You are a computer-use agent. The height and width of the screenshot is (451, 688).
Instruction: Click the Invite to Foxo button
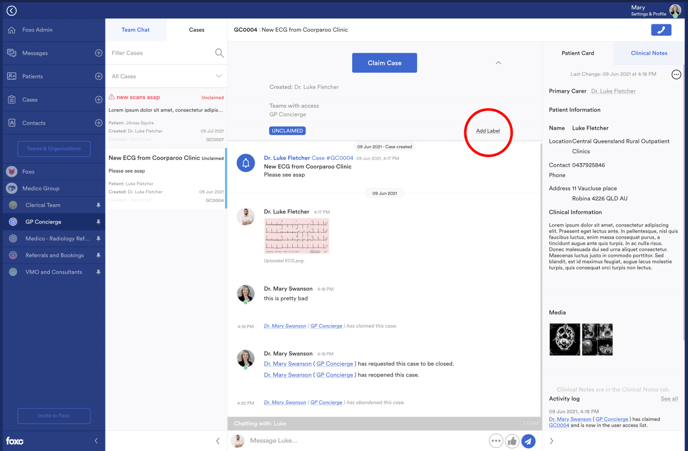54,415
